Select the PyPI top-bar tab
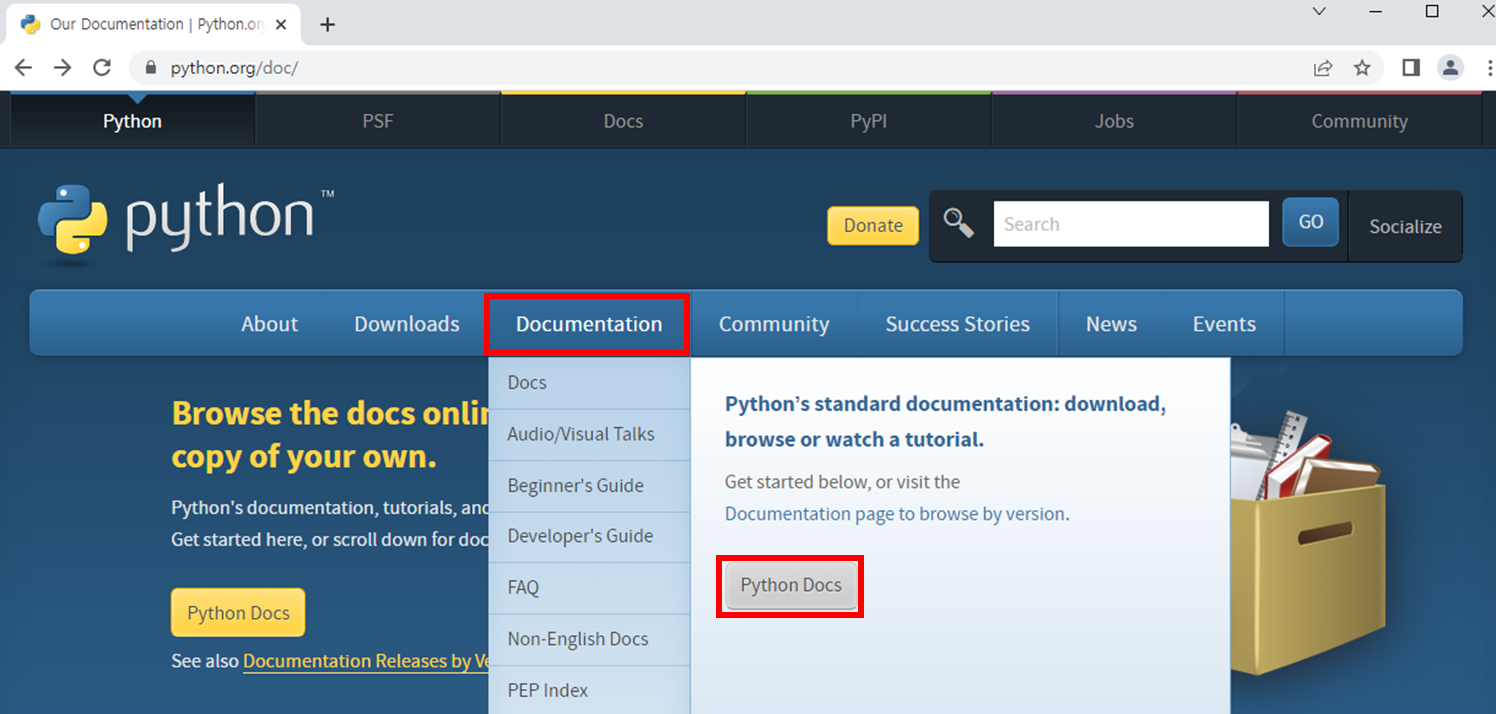 [x=868, y=121]
